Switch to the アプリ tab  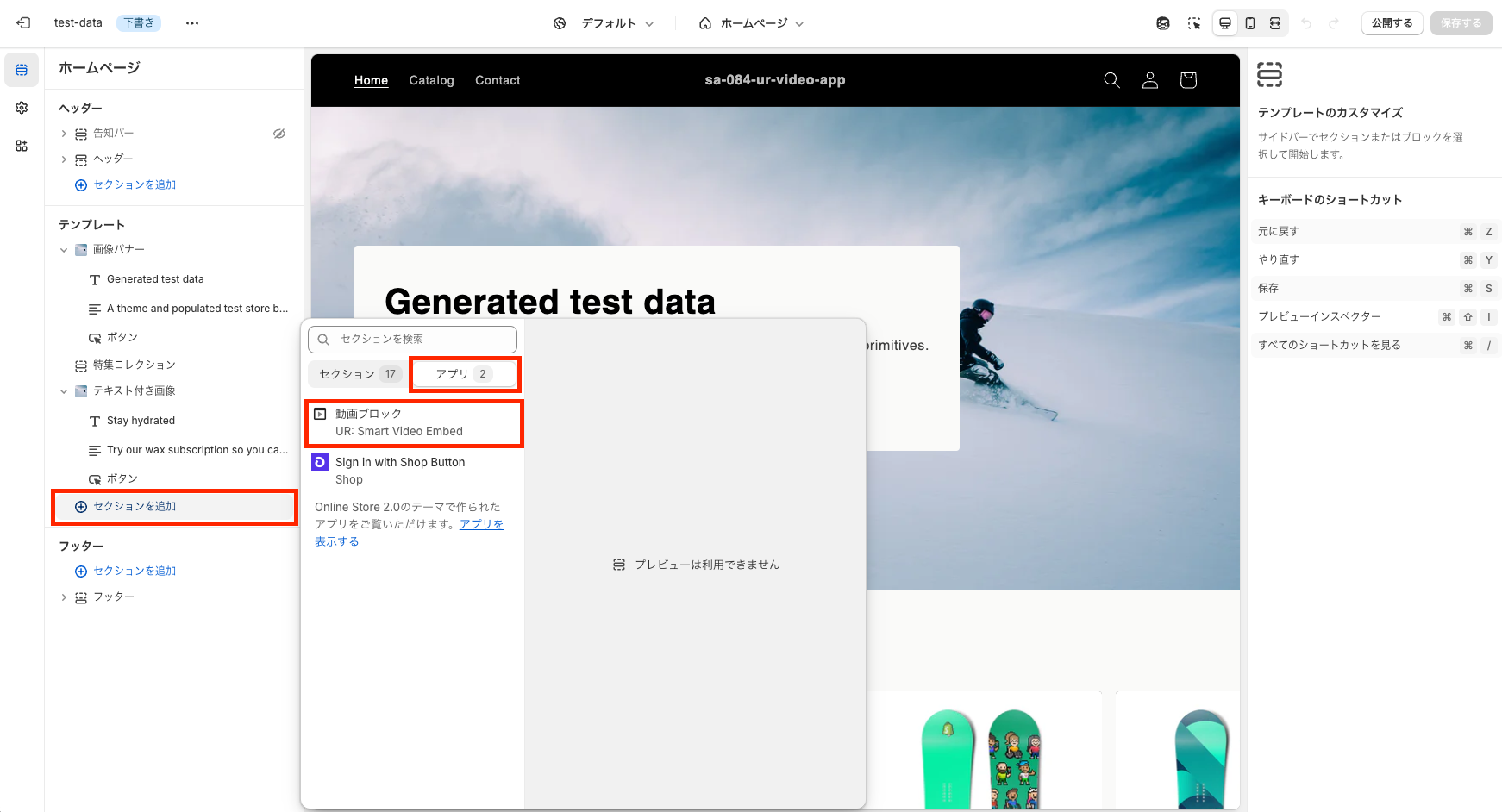click(x=465, y=373)
